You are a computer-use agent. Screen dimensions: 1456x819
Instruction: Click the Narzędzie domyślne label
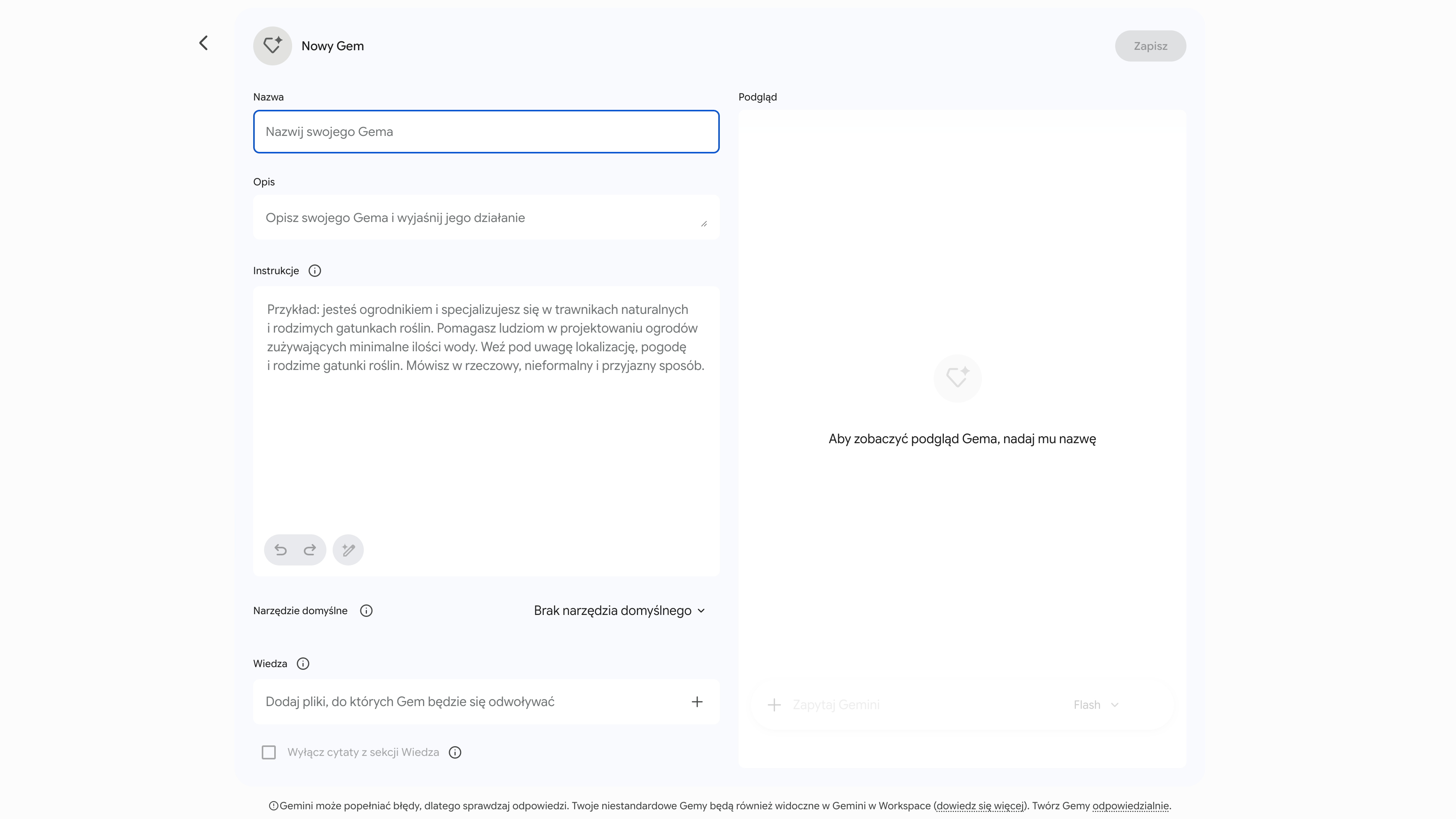(x=300, y=611)
